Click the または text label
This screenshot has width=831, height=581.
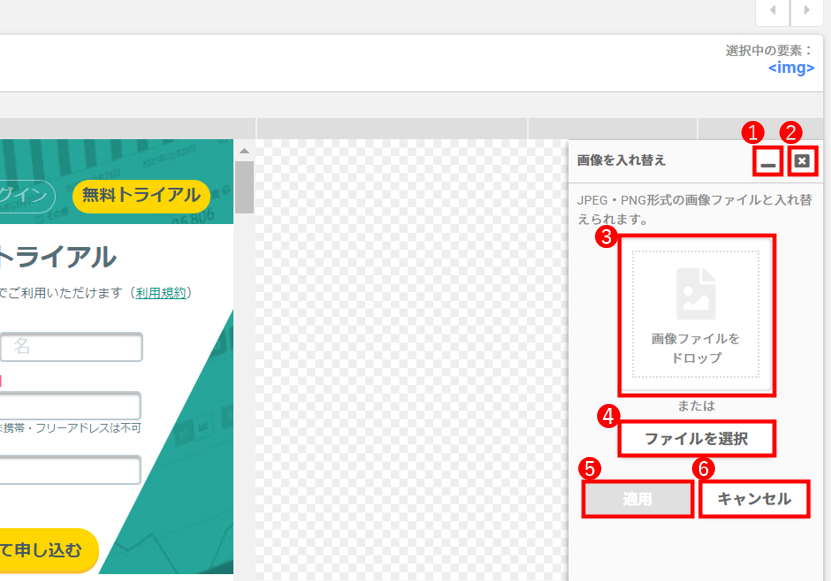pos(696,406)
